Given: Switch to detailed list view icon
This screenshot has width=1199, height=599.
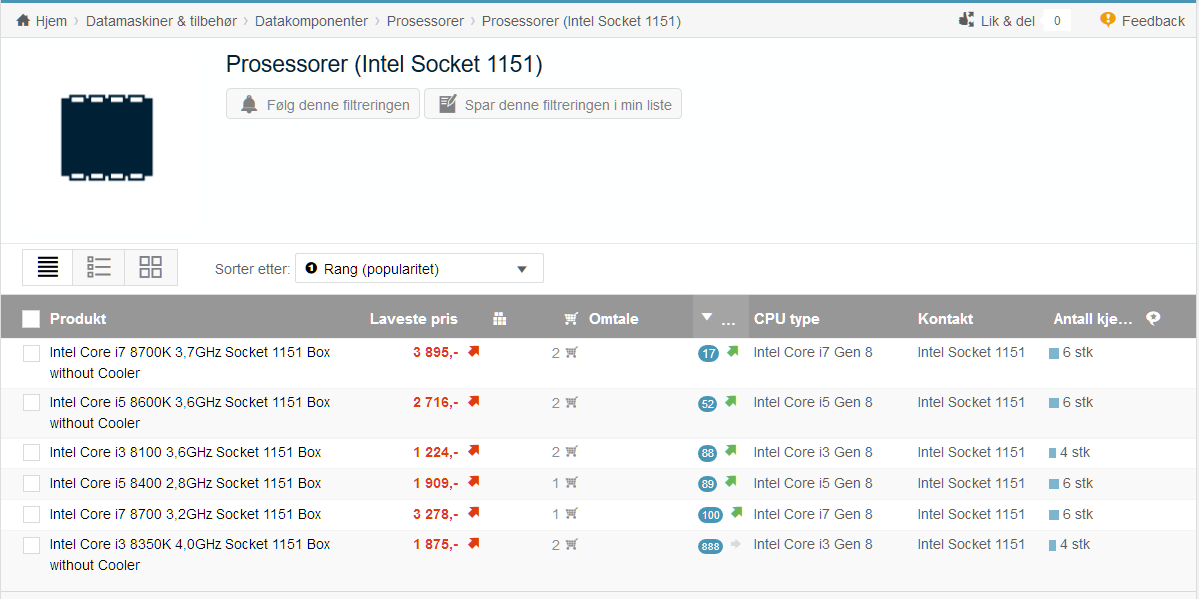Looking at the screenshot, I should (x=99, y=267).
